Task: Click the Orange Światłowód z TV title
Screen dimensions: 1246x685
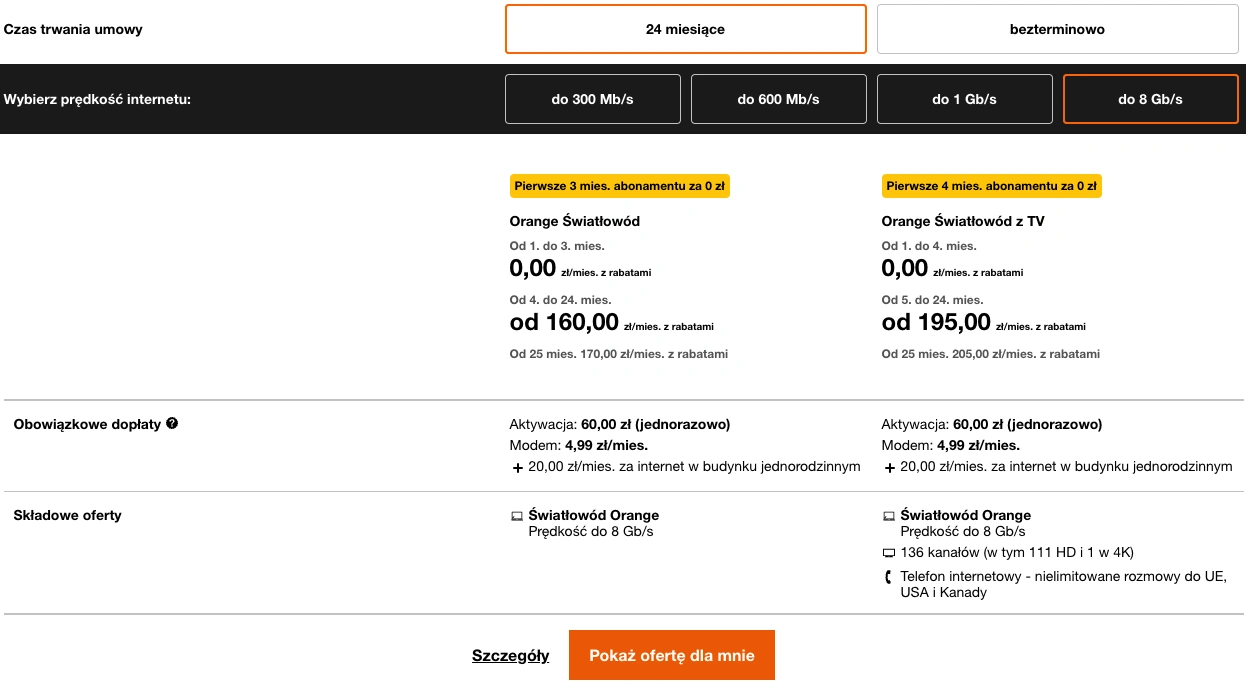Action: pos(963,221)
